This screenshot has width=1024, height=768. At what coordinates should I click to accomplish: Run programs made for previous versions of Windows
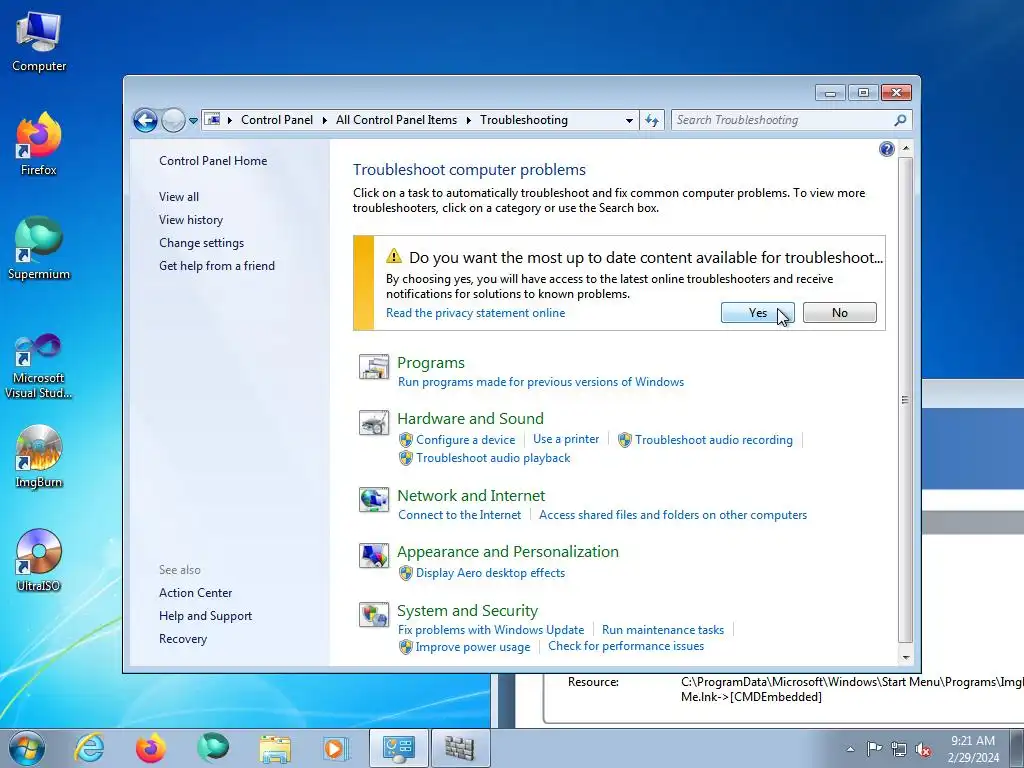pyautogui.click(x=541, y=382)
